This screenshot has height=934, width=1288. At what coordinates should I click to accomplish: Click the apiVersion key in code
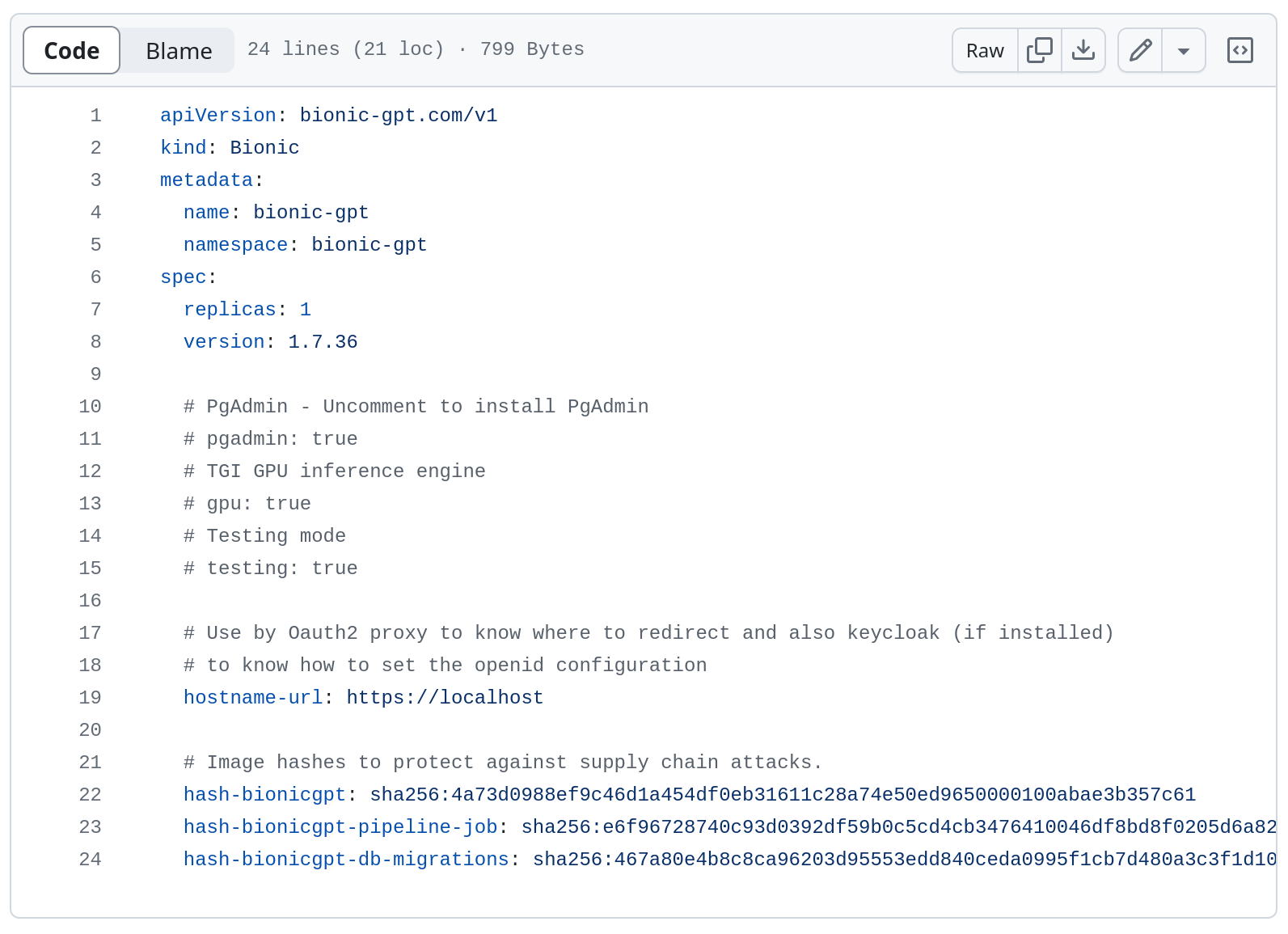[x=217, y=116]
